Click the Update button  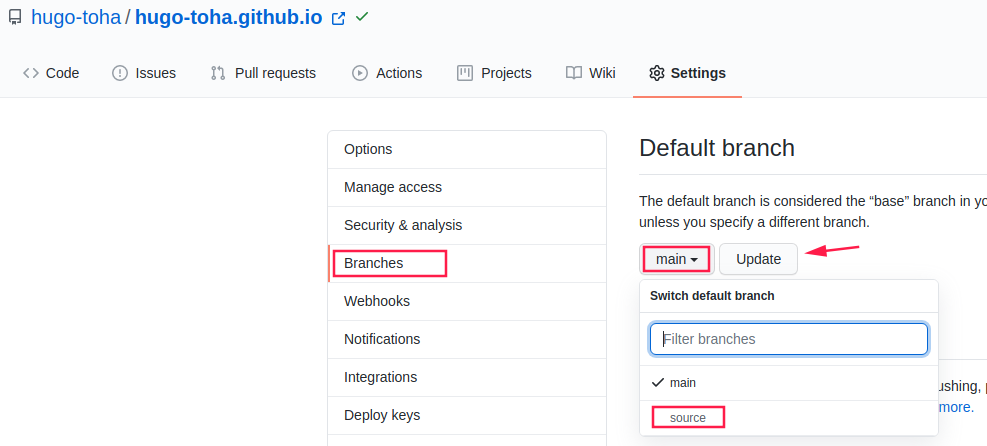[759, 259]
